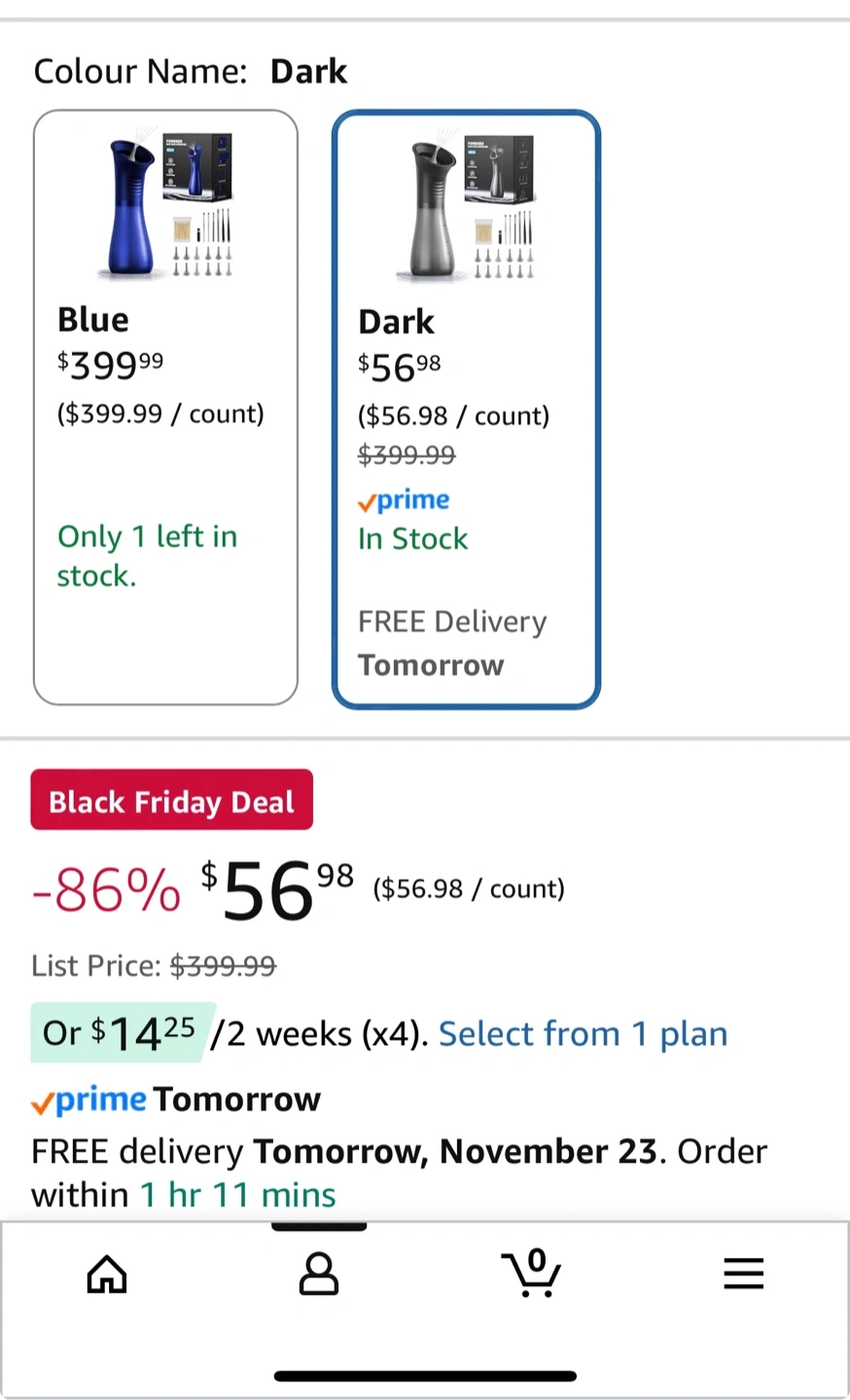
Task: Select the Blue colour option card
Action: tap(165, 407)
